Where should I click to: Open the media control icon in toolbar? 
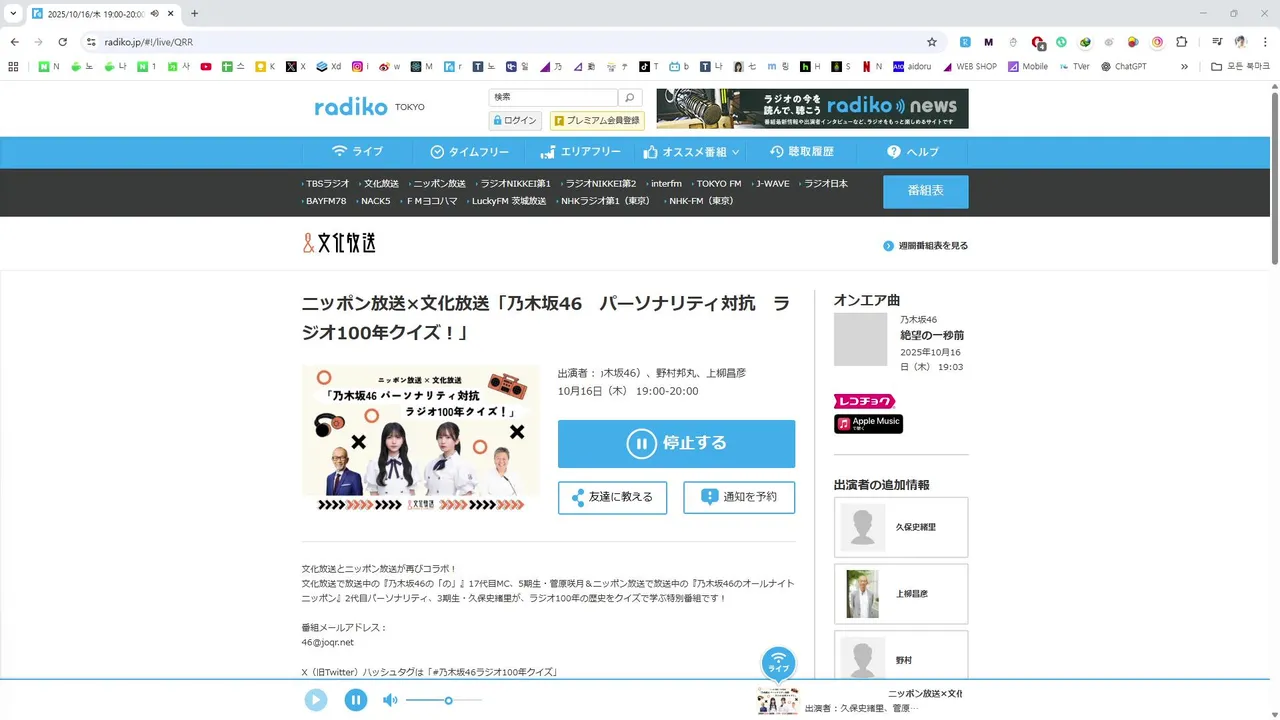[x=1217, y=42]
